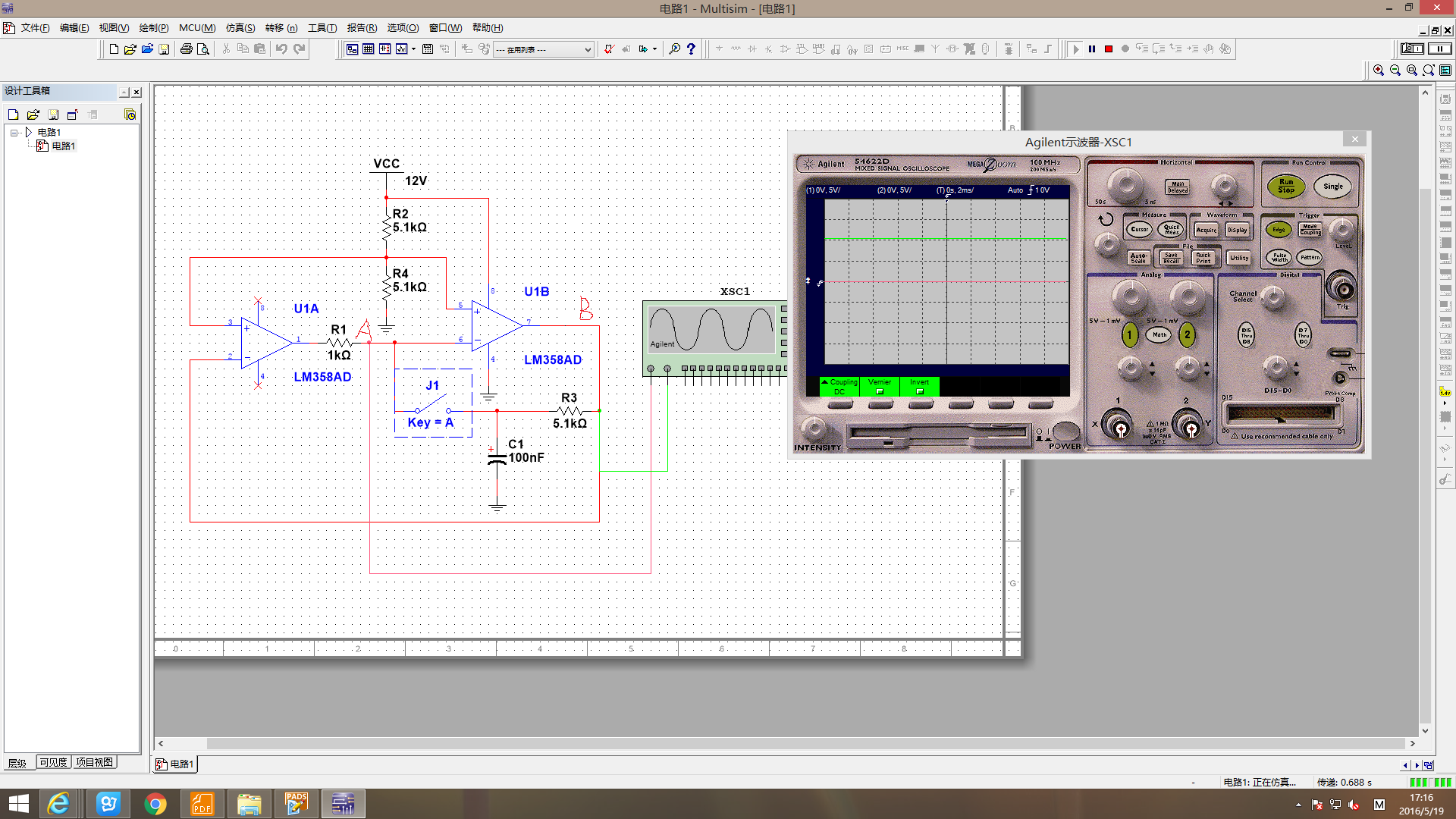Switch to the 可见度 tab
Screen dimensions: 1456x819
tap(53, 762)
